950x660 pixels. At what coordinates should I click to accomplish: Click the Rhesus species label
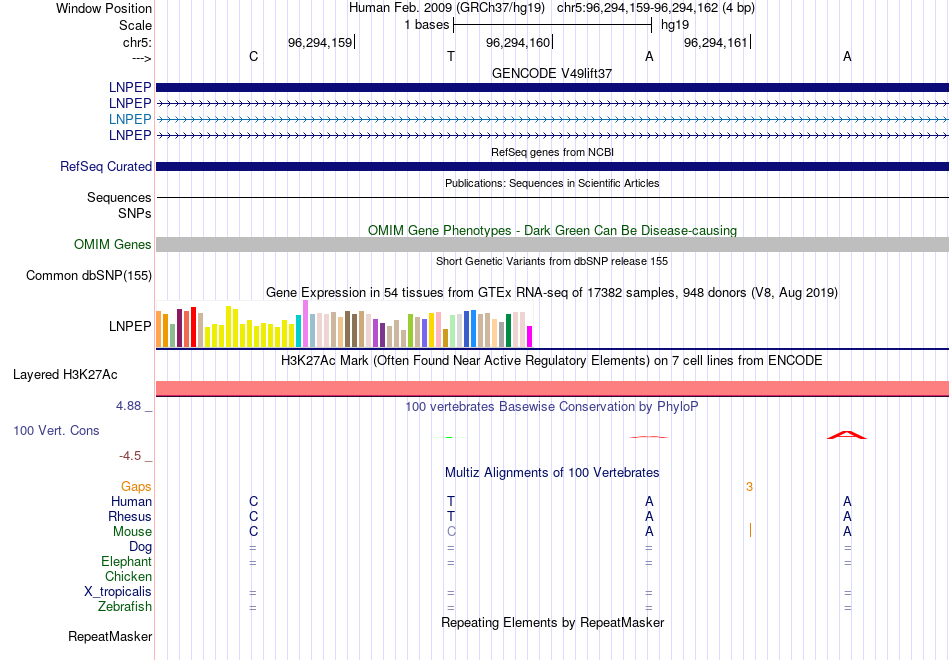coord(130,516)
